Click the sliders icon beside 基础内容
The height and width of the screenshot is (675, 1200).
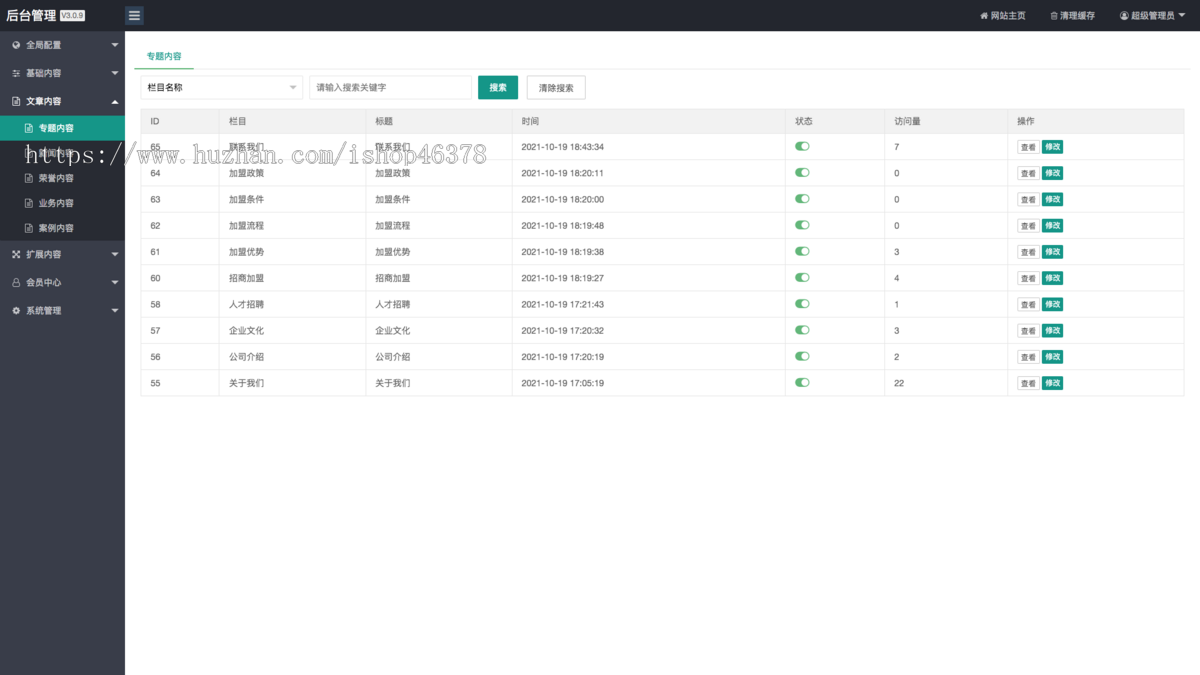click(16, 73)
